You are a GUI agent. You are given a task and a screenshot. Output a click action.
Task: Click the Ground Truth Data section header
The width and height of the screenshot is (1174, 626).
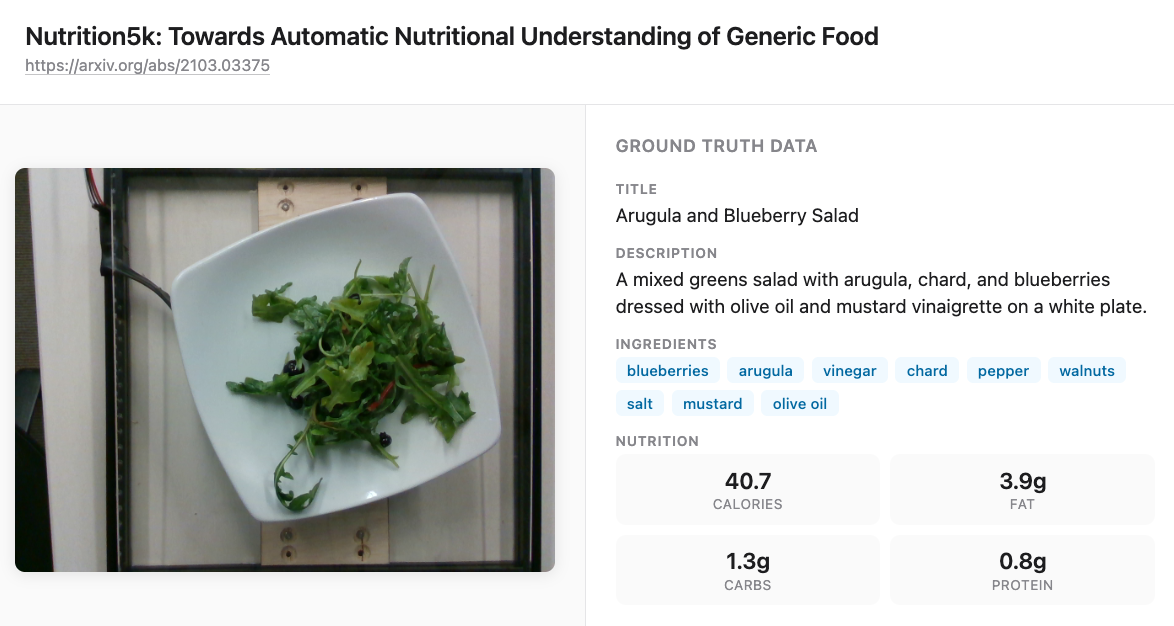pyautogui.click(x=716, y=146)
